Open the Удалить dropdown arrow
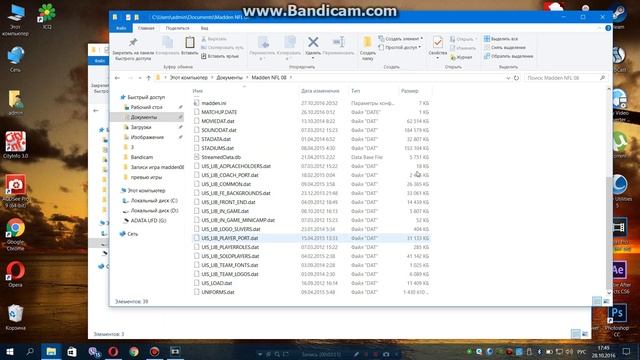Image resolution: width=640 pixels, height=360 pixels. [313, 58]
